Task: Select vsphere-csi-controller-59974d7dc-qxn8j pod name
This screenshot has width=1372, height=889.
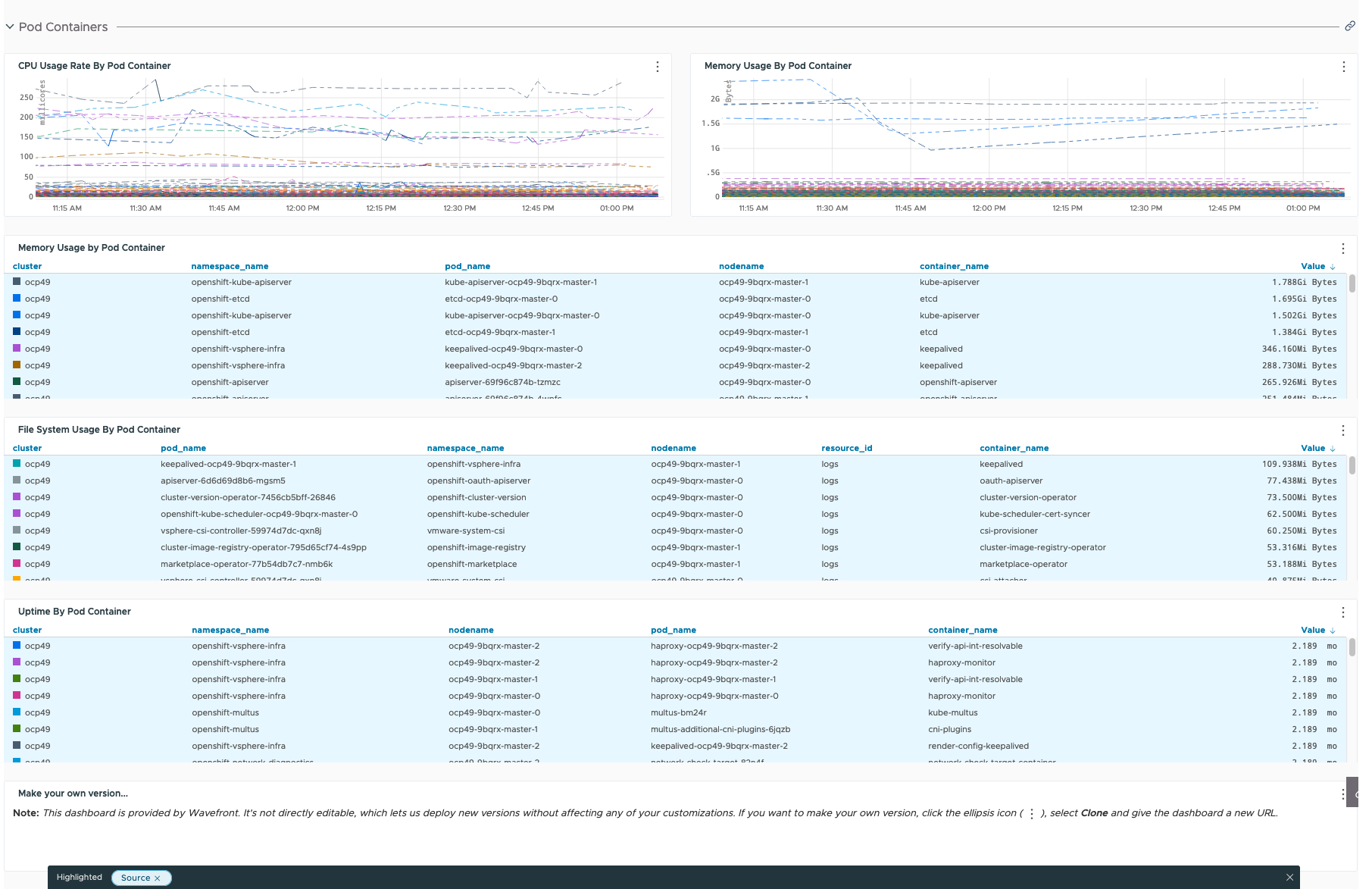Action: 241,531
